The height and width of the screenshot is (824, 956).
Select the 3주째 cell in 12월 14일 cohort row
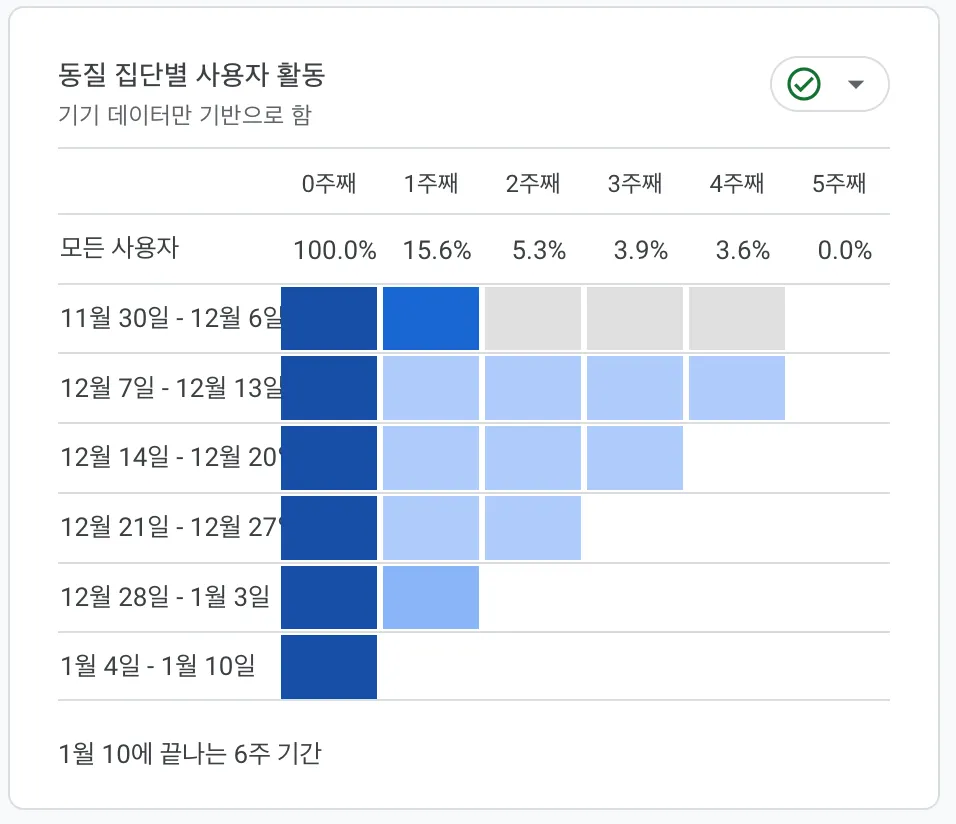pyautogui.click(x=635, y=458)
